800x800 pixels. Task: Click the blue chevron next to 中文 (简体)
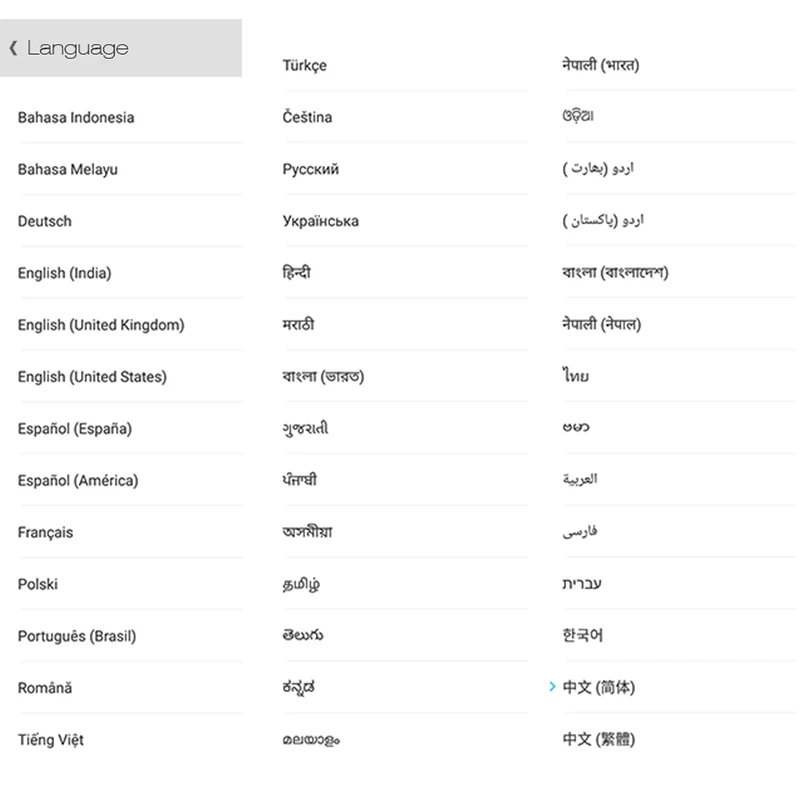pos(552,687)
